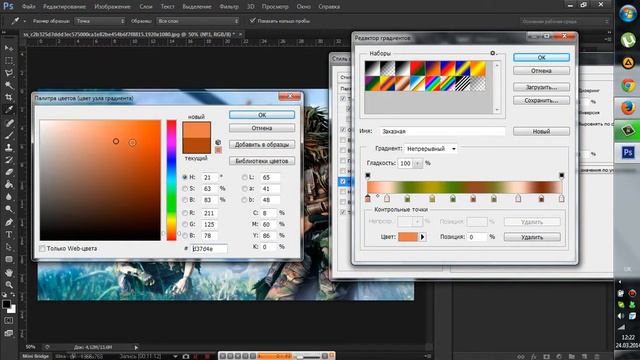Select the Healing Brush tool
This screenshot has width=640, height=360.
coord(9,123)
